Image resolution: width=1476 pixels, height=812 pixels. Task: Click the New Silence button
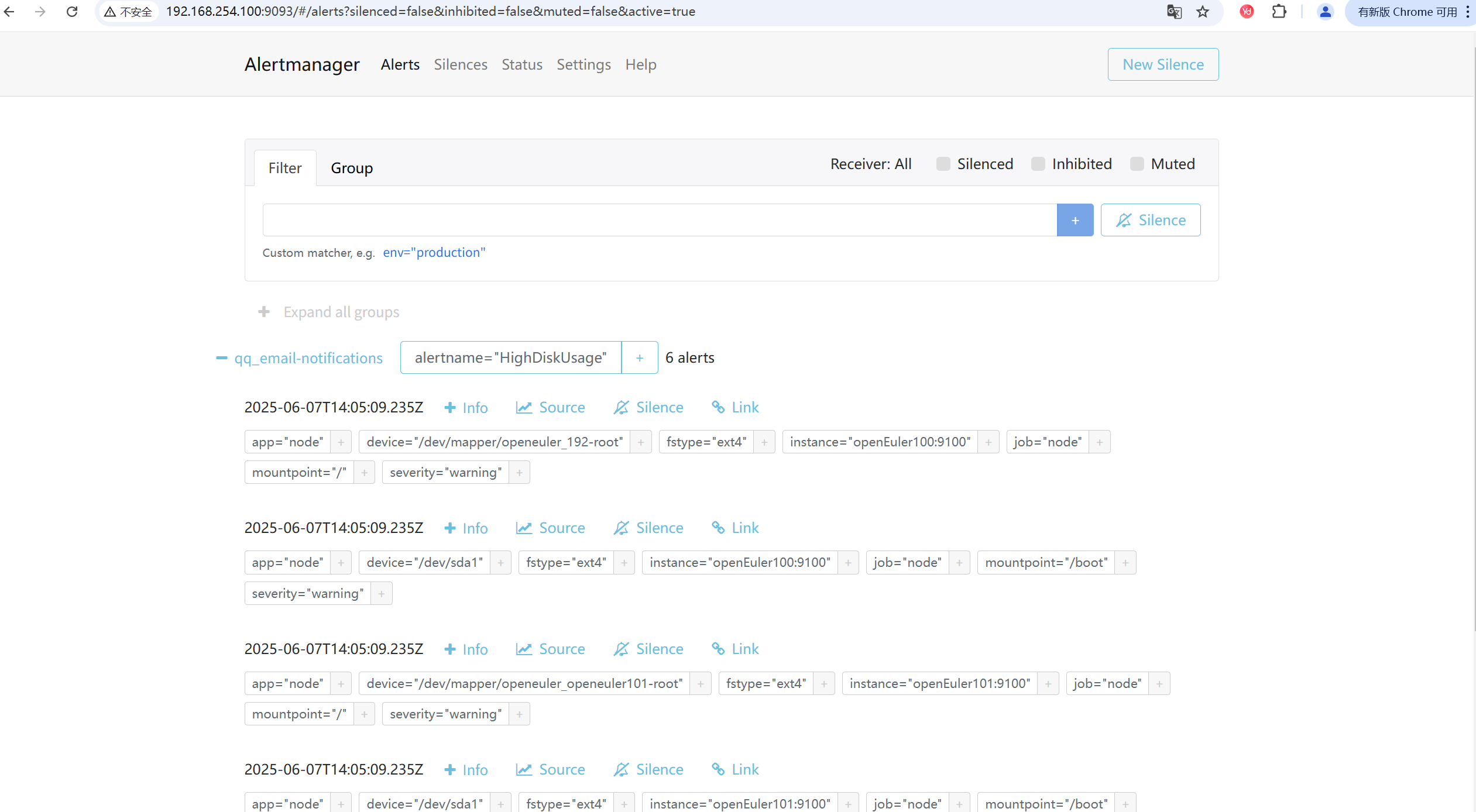coord(1162,64)
